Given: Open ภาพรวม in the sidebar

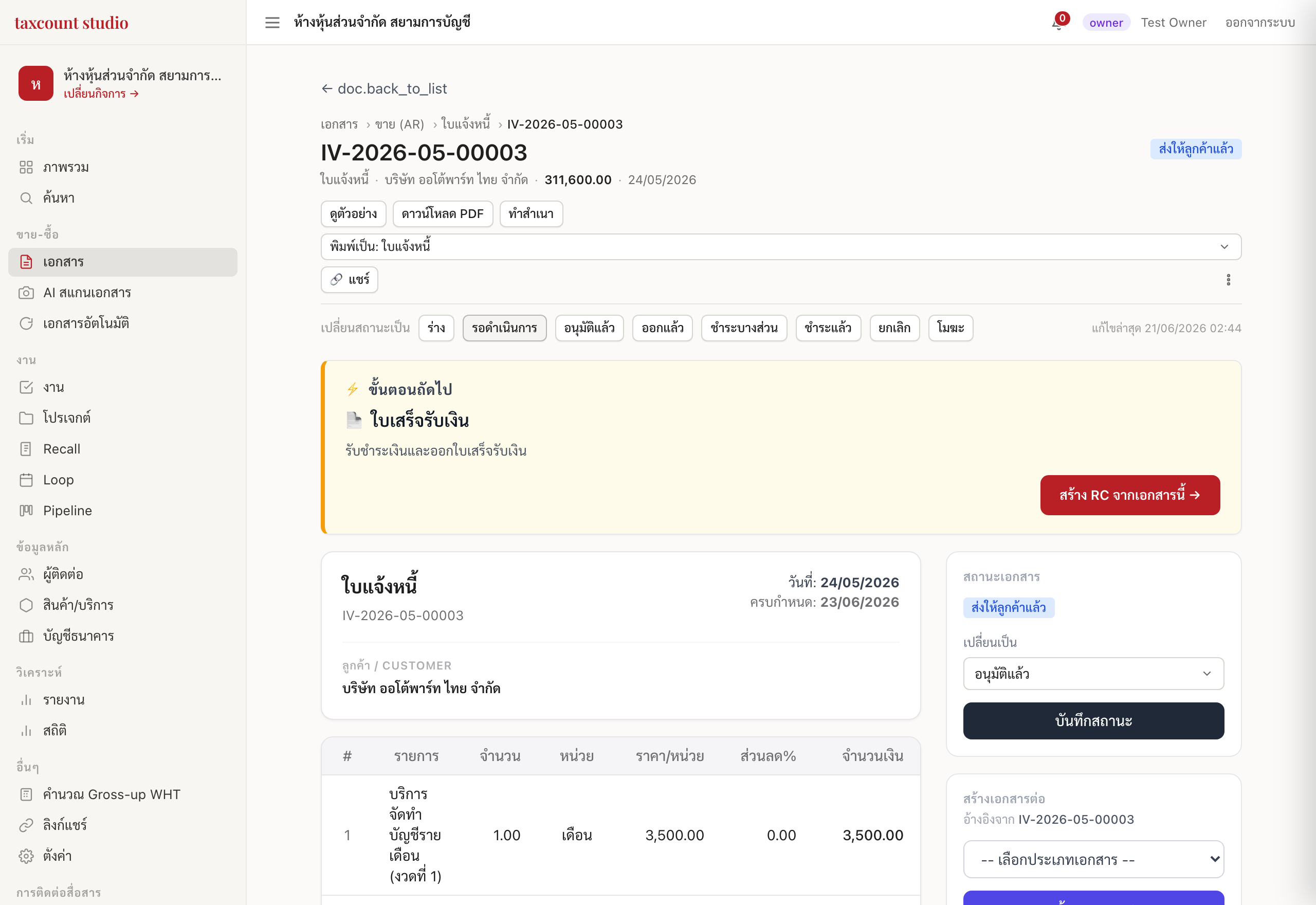Looking at the screenshot, I should 122,167.
